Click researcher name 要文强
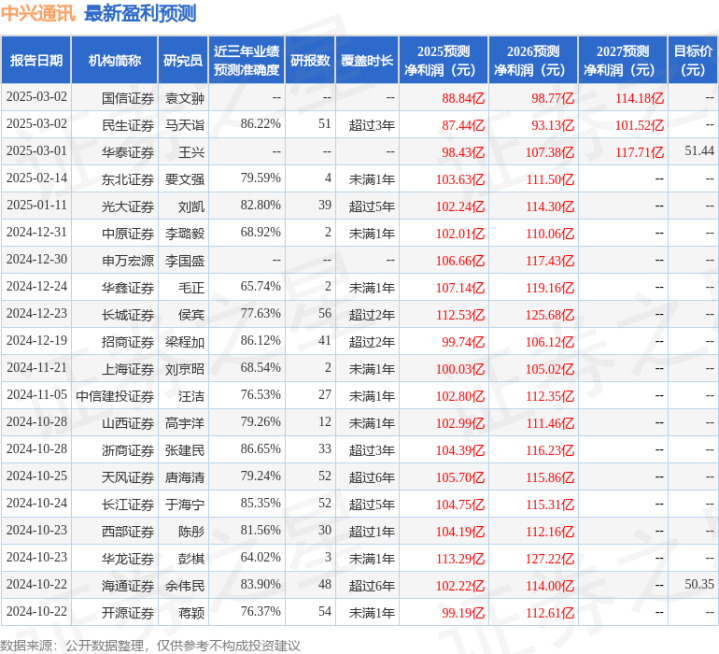The height and width of the screenshot is (654, 719). pos(185,179)
